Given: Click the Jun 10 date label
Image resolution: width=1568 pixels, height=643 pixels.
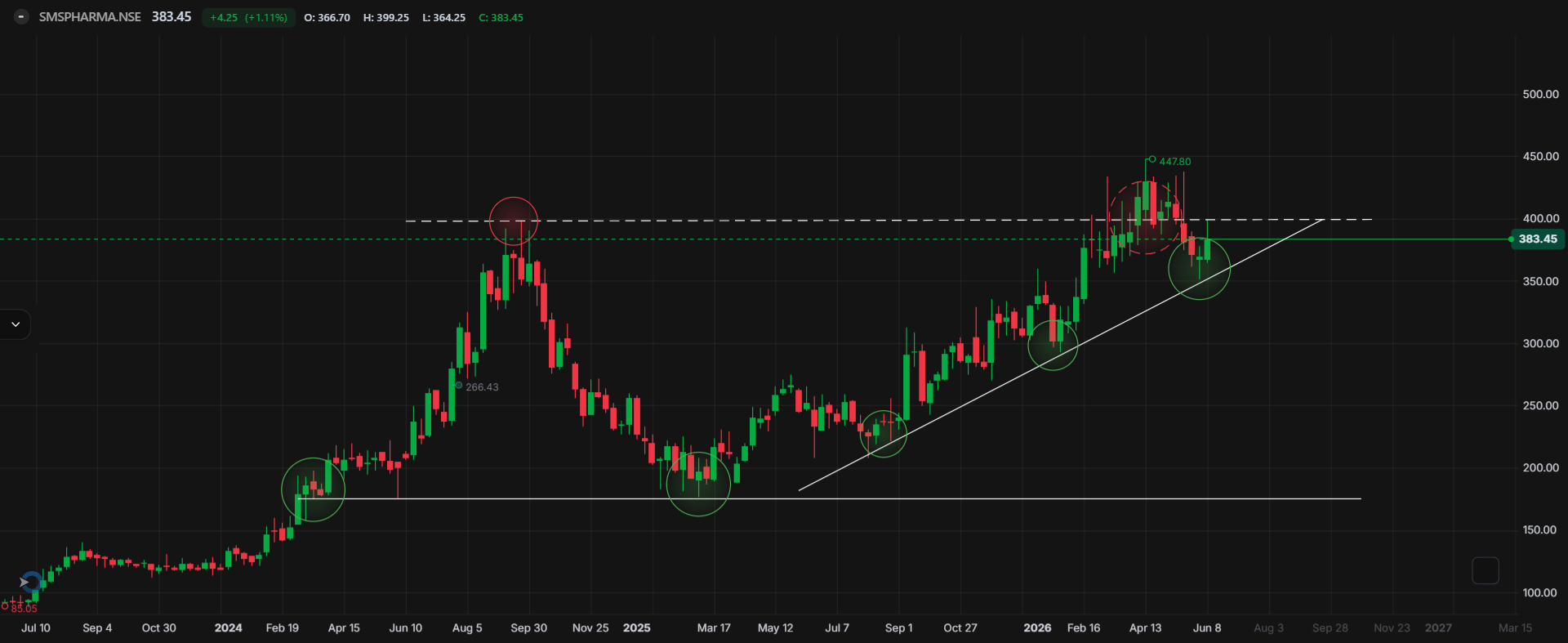Looking at the screenshot, I should pos(406,628).
